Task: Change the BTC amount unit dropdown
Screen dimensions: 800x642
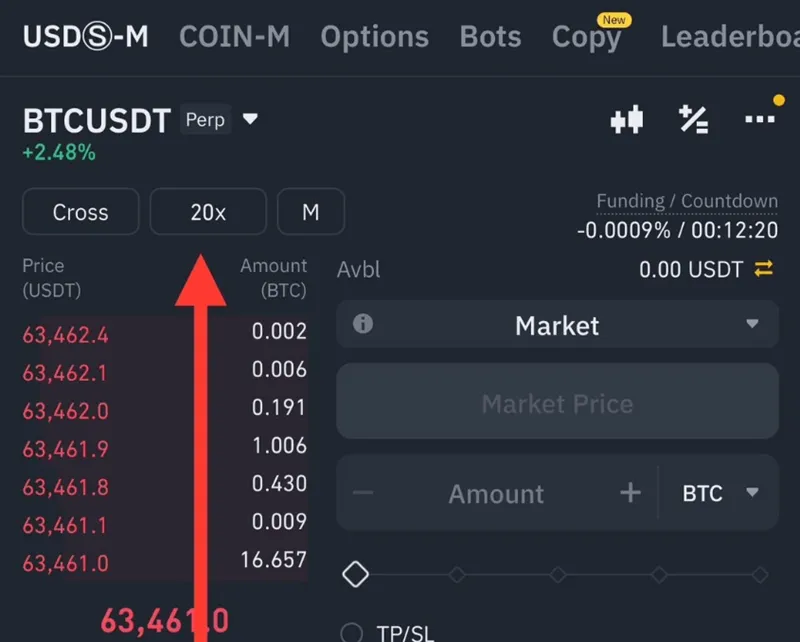Action: (x=719, y=493)
